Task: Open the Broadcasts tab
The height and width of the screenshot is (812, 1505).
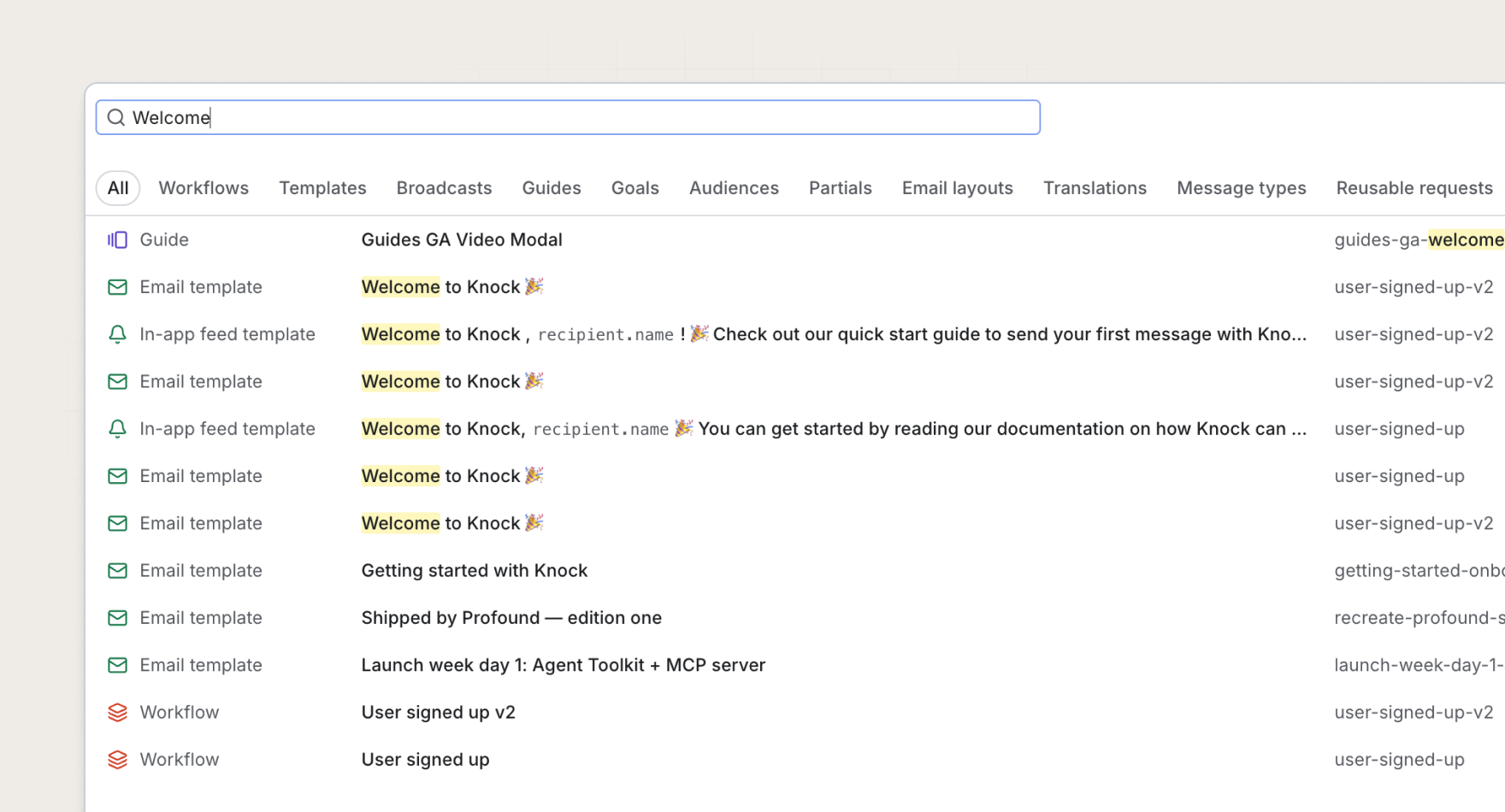Action: tap(444, 188)
